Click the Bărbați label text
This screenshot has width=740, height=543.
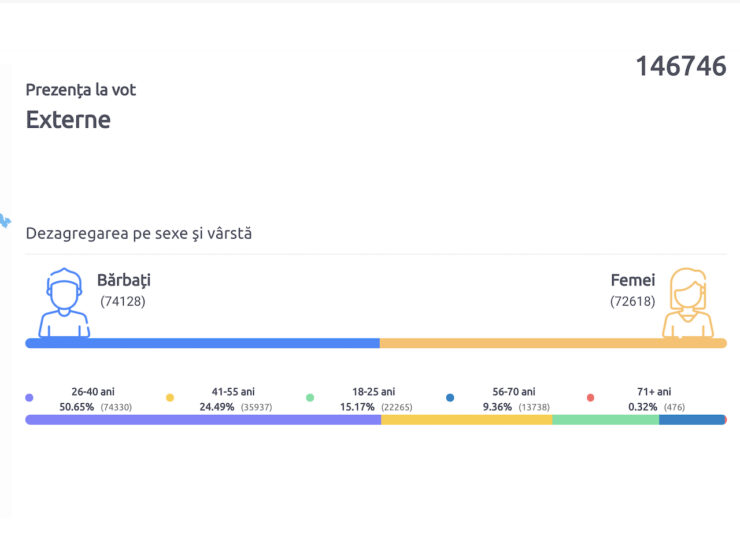coord(124,280)
